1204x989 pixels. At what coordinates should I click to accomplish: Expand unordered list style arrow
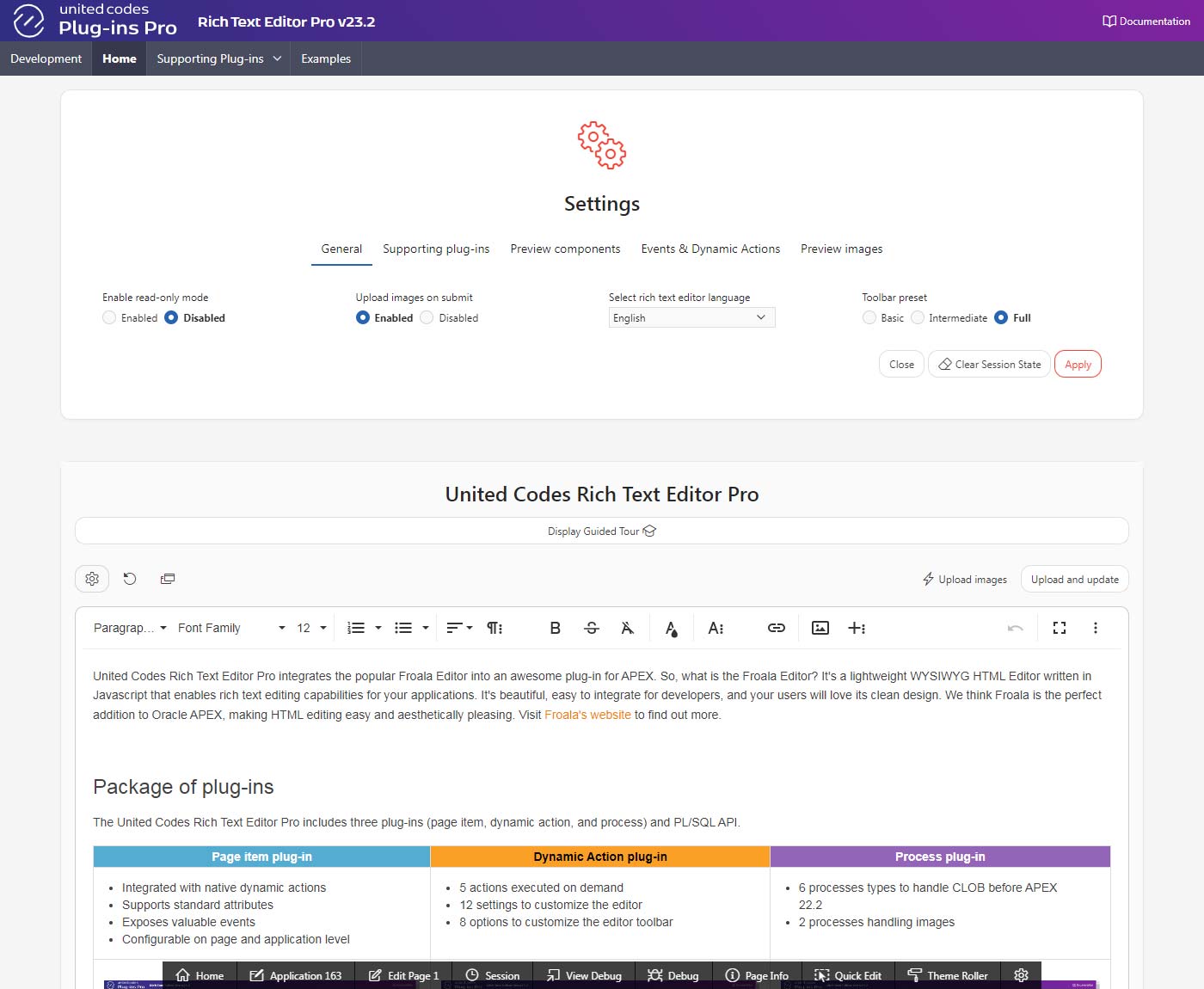coord(426,628)
